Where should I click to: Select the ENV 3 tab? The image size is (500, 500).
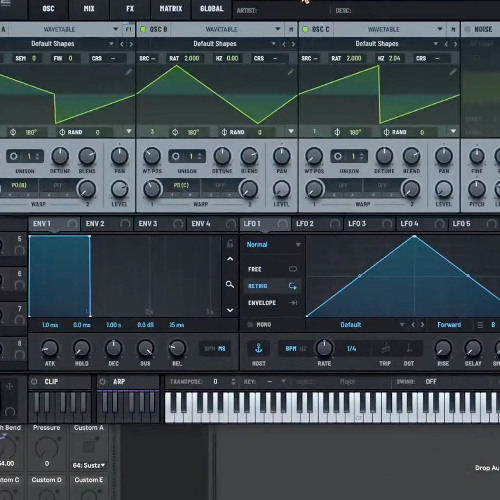tap(160, 224)
